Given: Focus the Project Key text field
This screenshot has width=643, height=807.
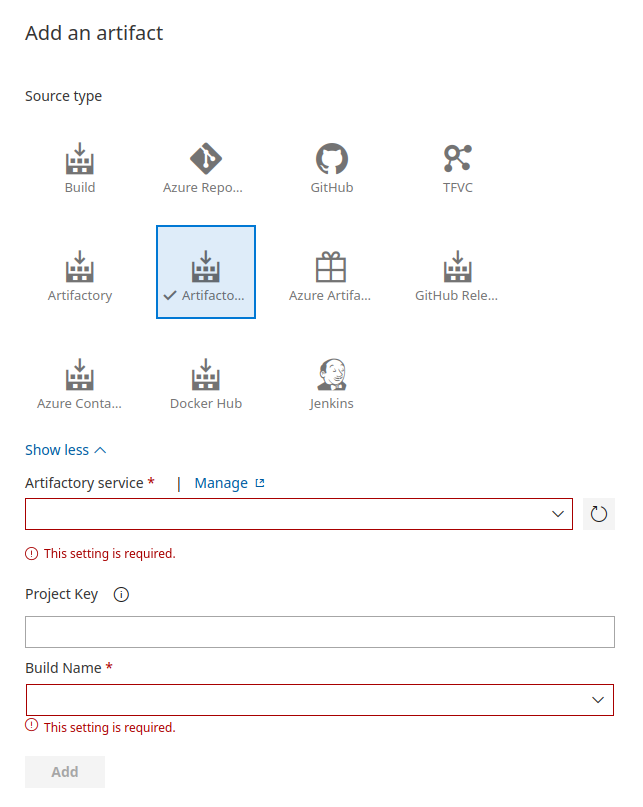Looking at the screenshot, I should click(x=319, y=632).
